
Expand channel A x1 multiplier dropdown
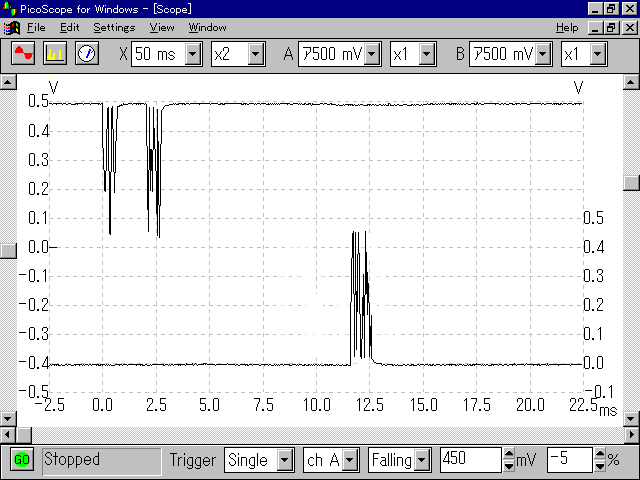pos(427,54)
